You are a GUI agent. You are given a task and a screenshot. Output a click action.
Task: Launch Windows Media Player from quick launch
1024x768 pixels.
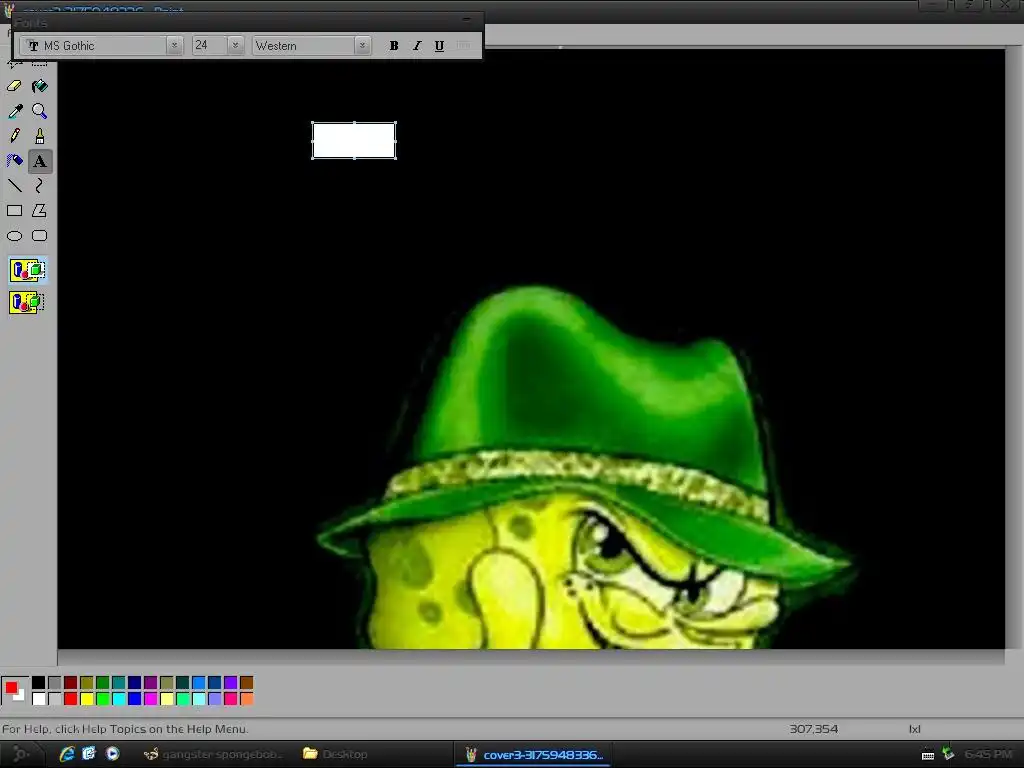[112, 754]
